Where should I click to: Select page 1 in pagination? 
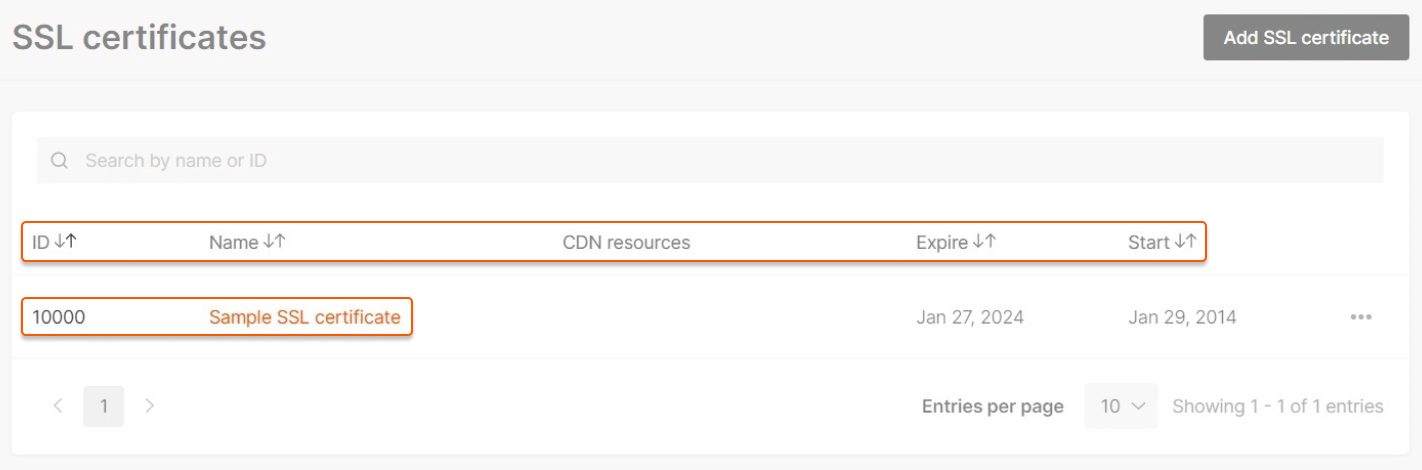click(104, 407)
